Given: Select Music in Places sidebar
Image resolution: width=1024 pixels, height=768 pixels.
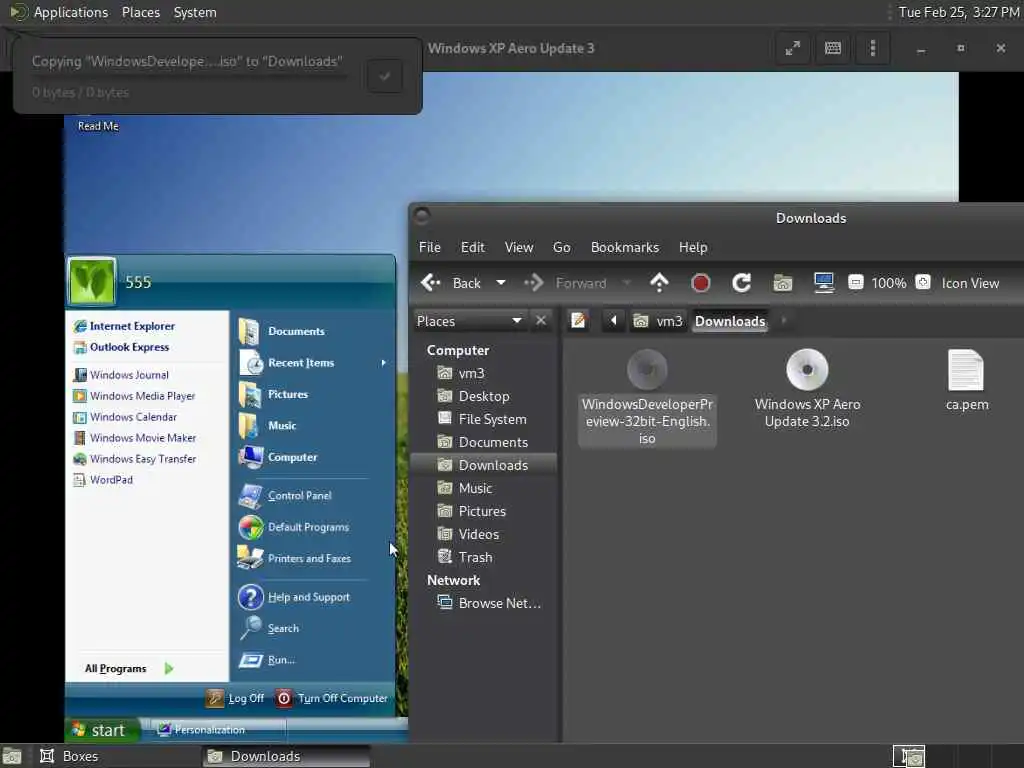Looking at the screenshot, I should pyautogui.click(x=484, y=488).
